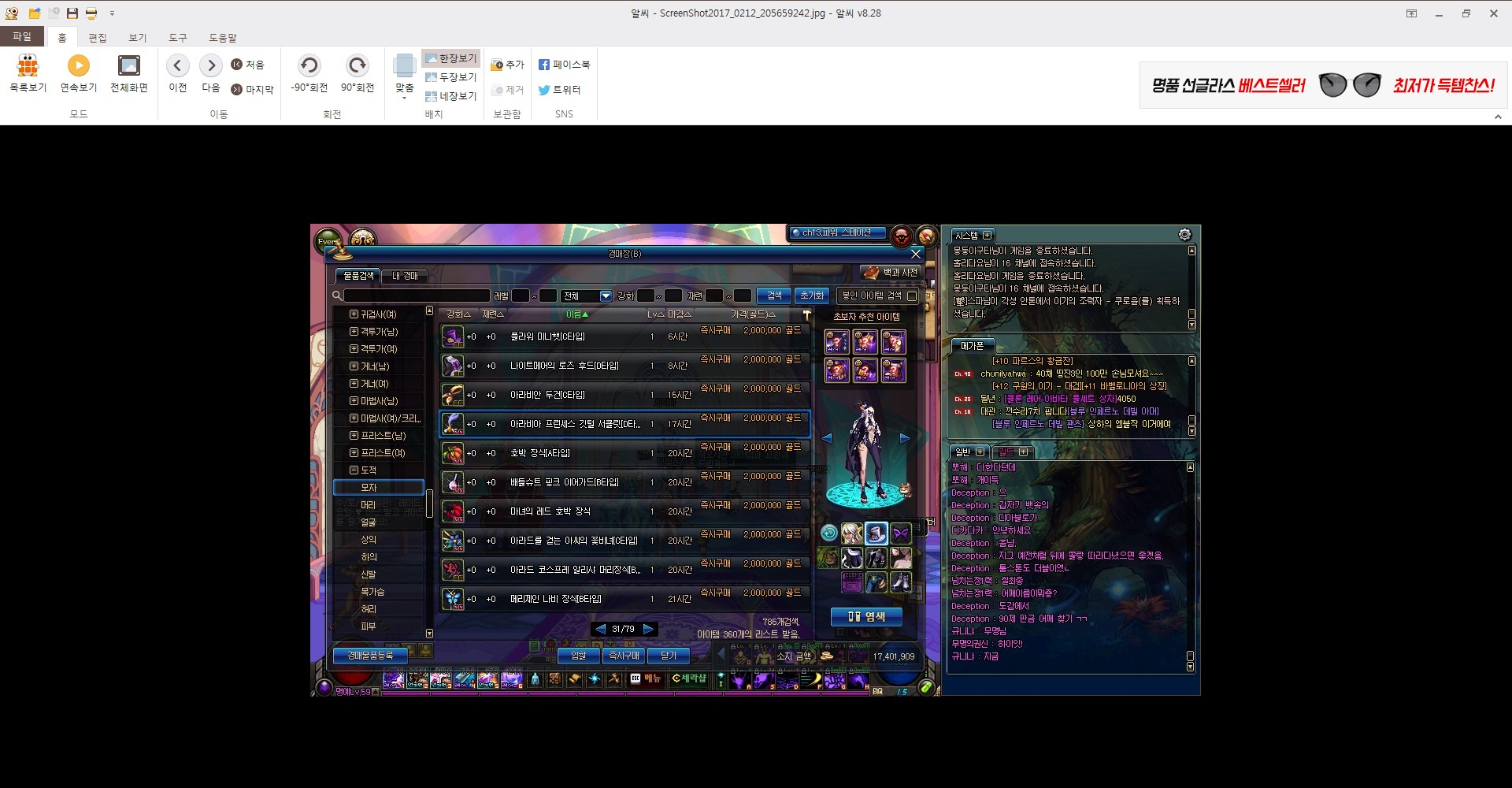Image resolution: width=1512 pixels, height=788 pixels.
Task: Click the 입찰 bid button
Action: click(579, 656)
